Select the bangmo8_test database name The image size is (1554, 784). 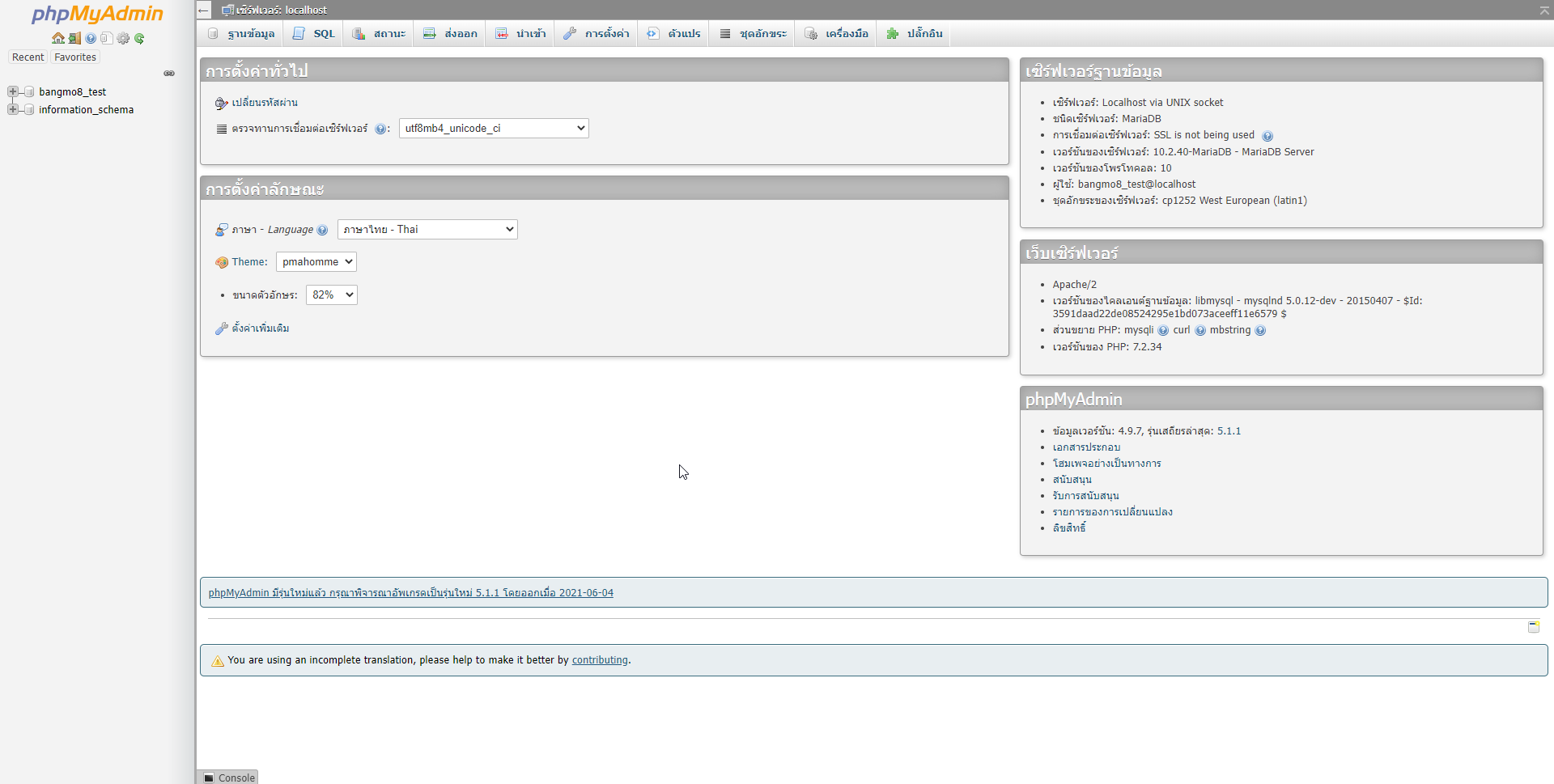click(x=73, y=92)
